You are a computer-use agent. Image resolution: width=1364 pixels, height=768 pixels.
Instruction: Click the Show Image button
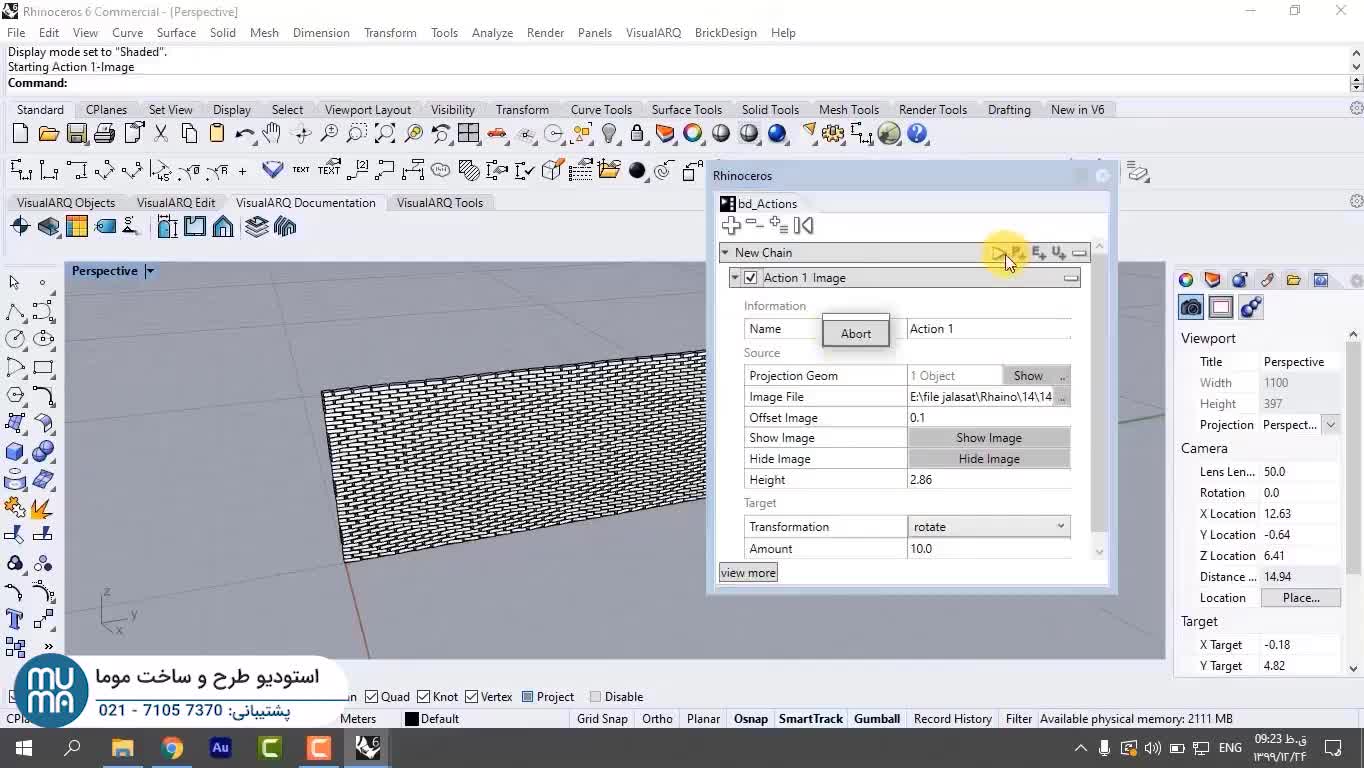tap(988, 438)
